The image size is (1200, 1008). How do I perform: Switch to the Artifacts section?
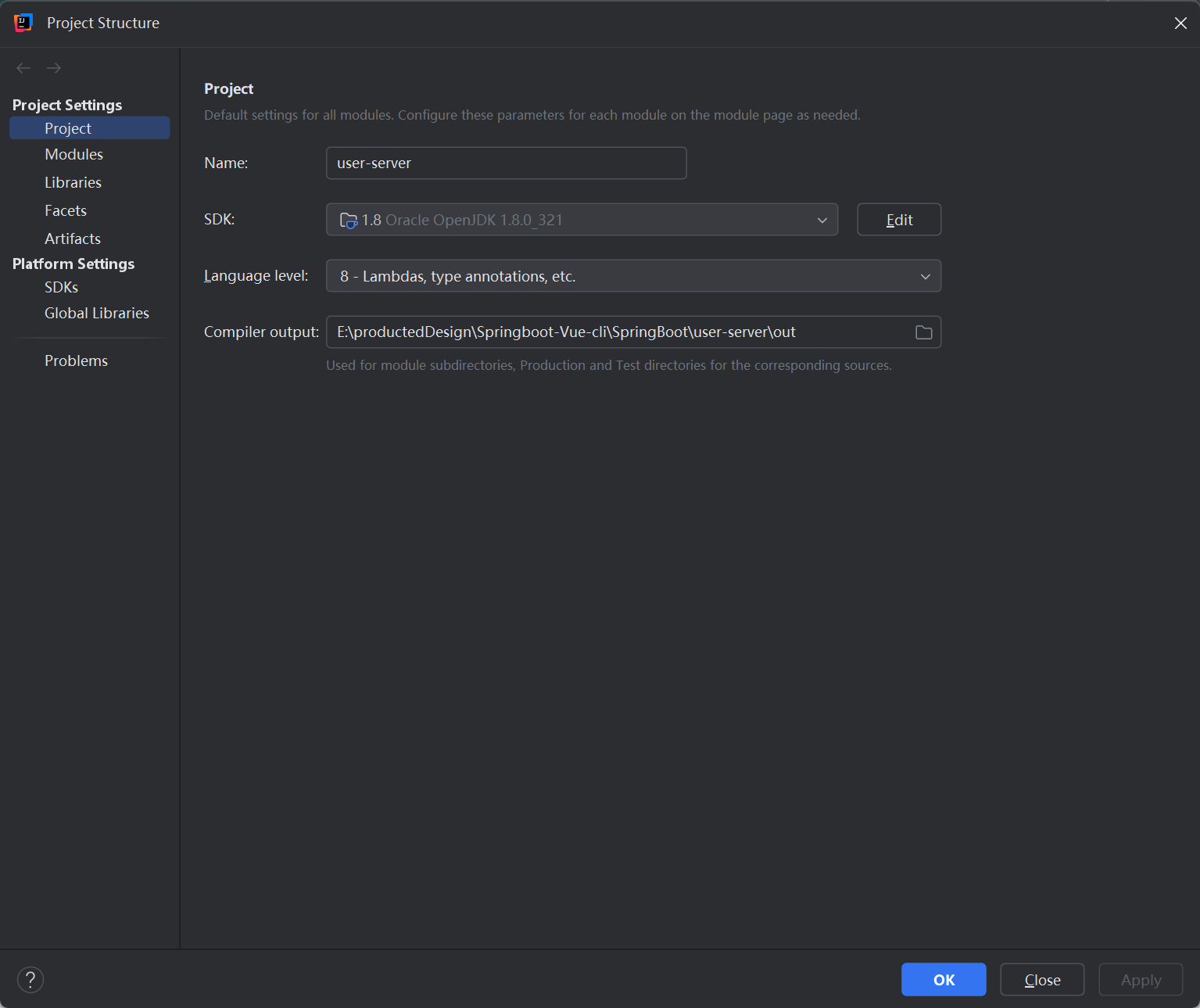pyautogui.click(x=73, y=239)
